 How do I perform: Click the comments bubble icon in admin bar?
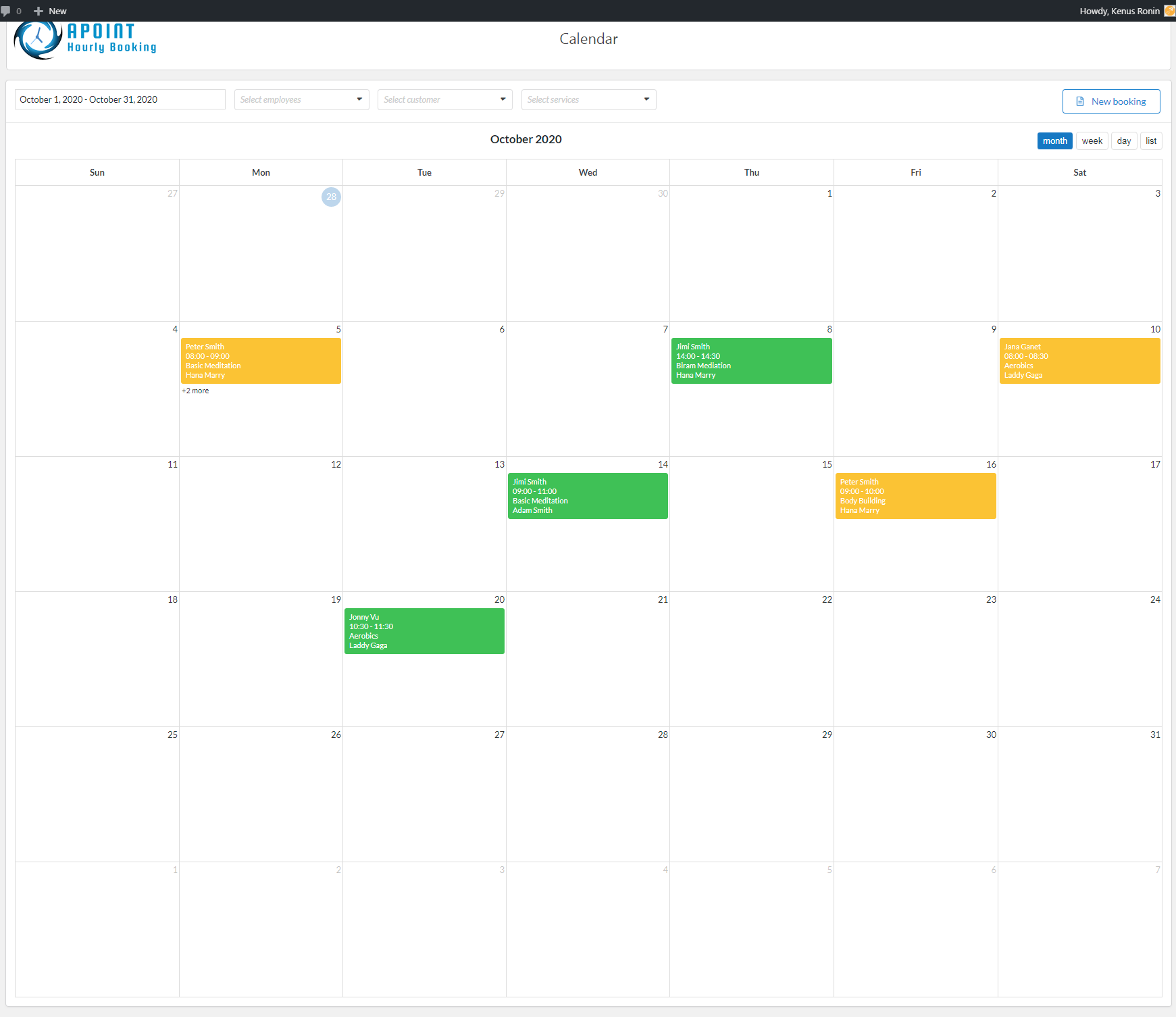6,11
